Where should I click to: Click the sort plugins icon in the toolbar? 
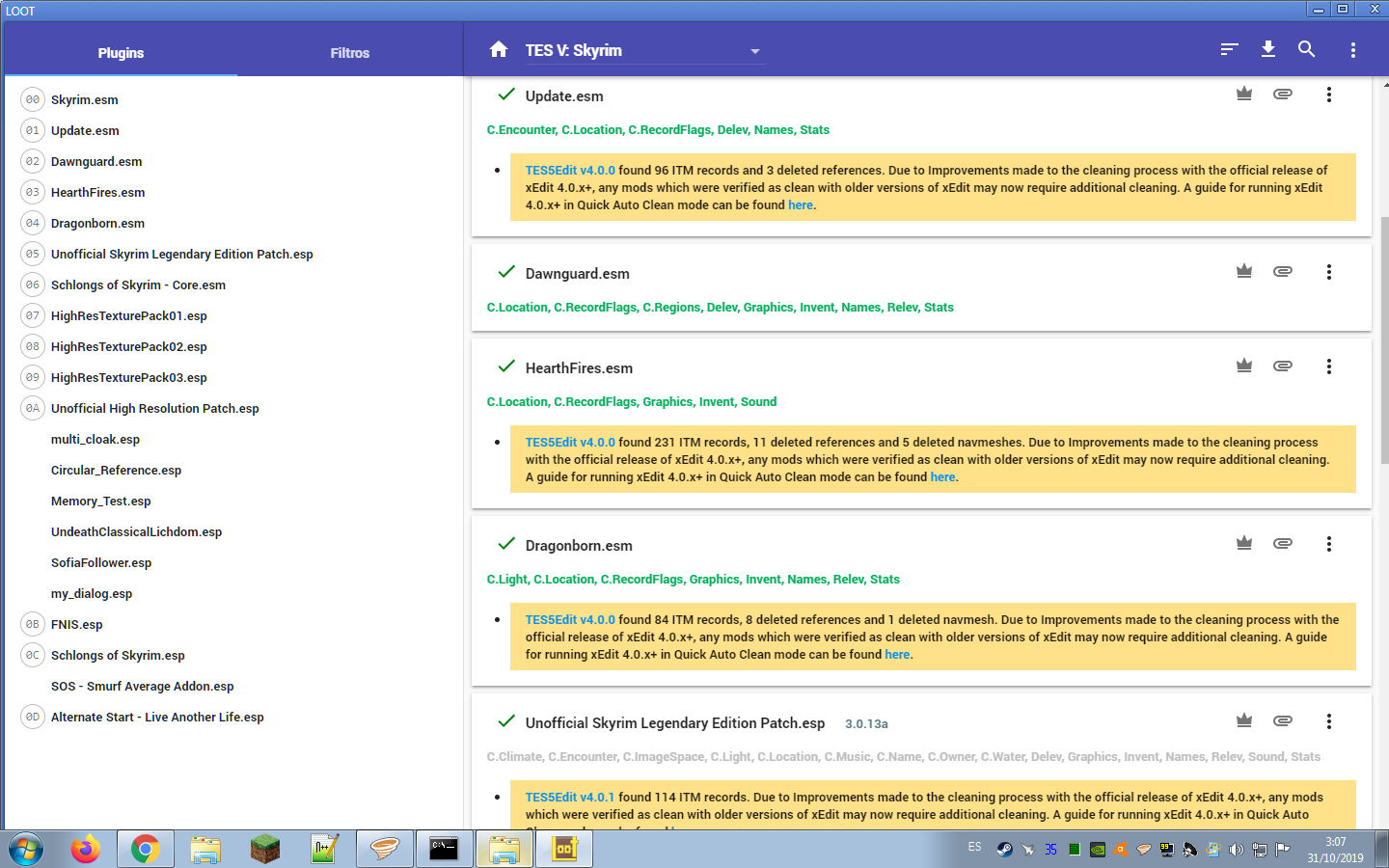pyautogui.click(x=1229, y=49)
